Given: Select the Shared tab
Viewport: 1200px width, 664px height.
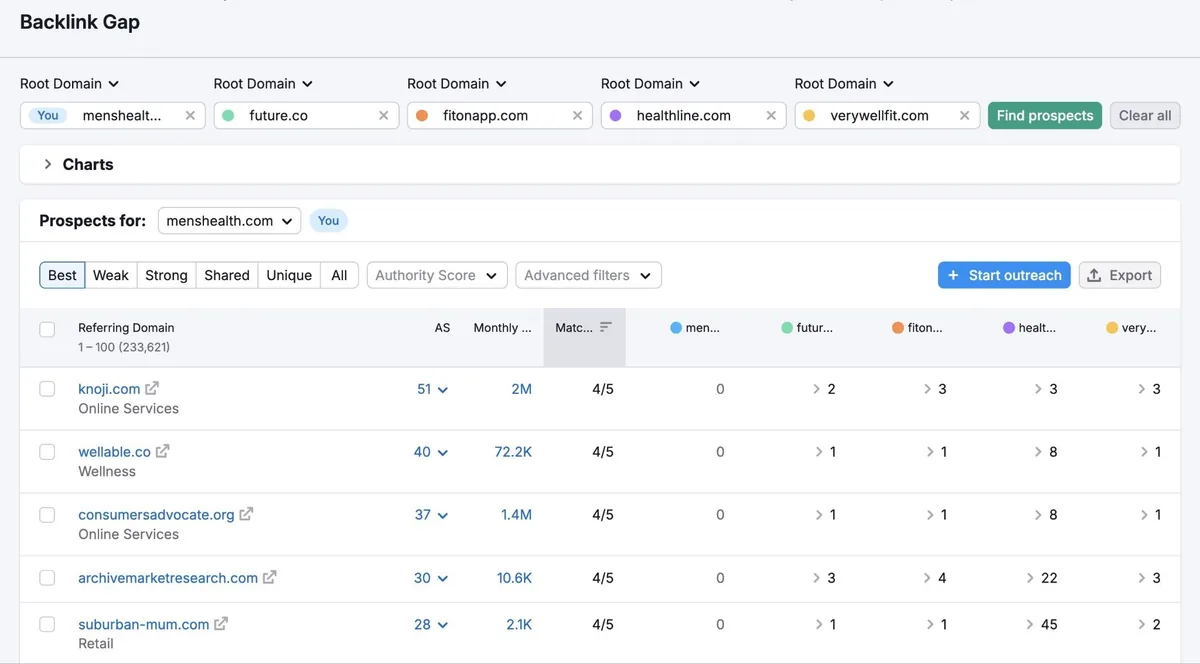Looking at the screenshot, I should coord(227,275).
